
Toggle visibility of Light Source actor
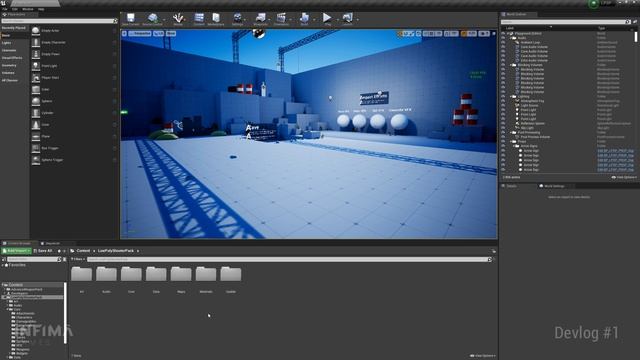point(503,105)
